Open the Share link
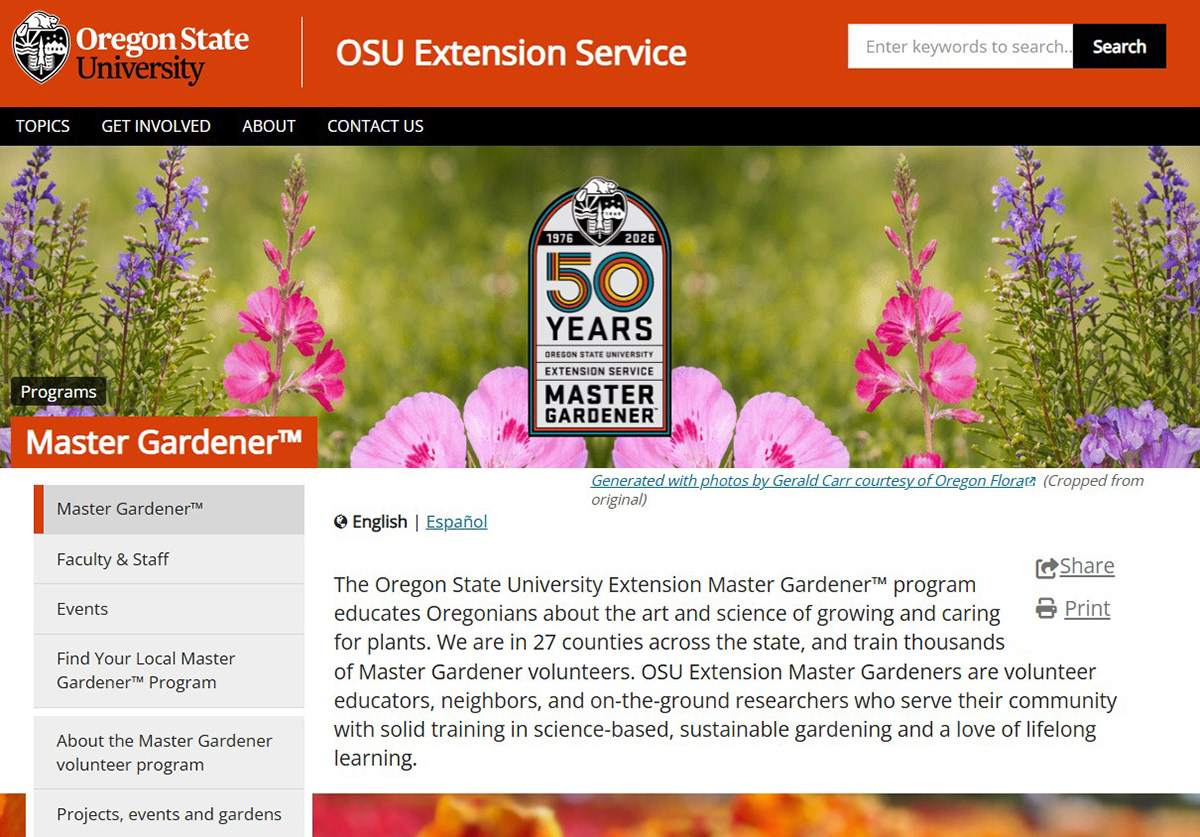Screen dimensions: 1200x837 click(1087, 566)
